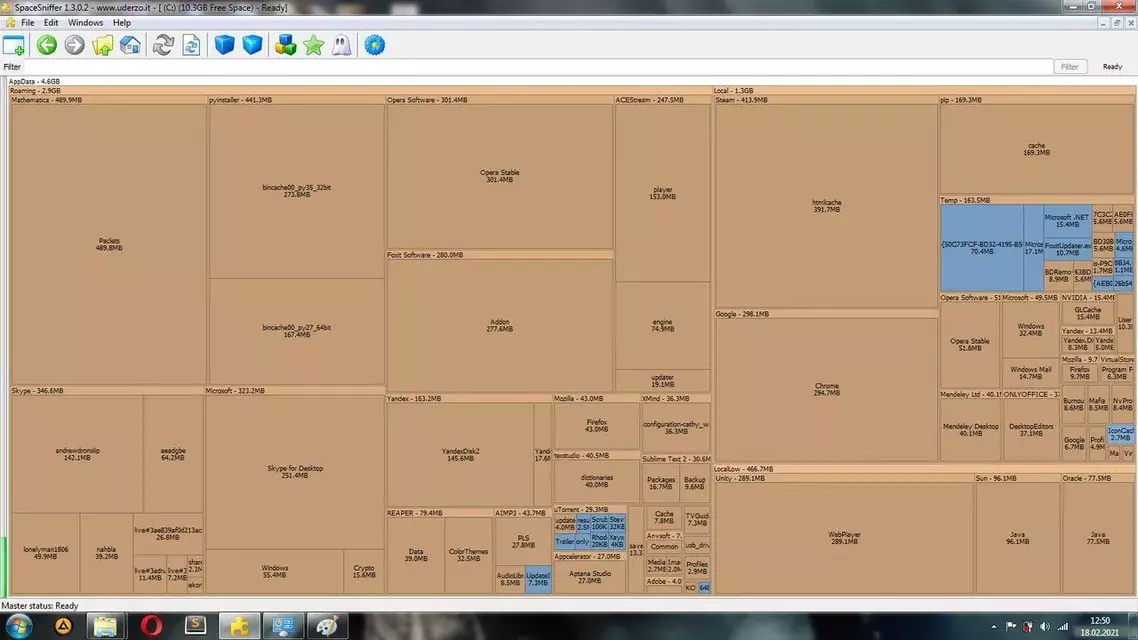Open the Opera browser from the taskbar
The height and width of the screenshot is (640, 1138).
(151, 625)
